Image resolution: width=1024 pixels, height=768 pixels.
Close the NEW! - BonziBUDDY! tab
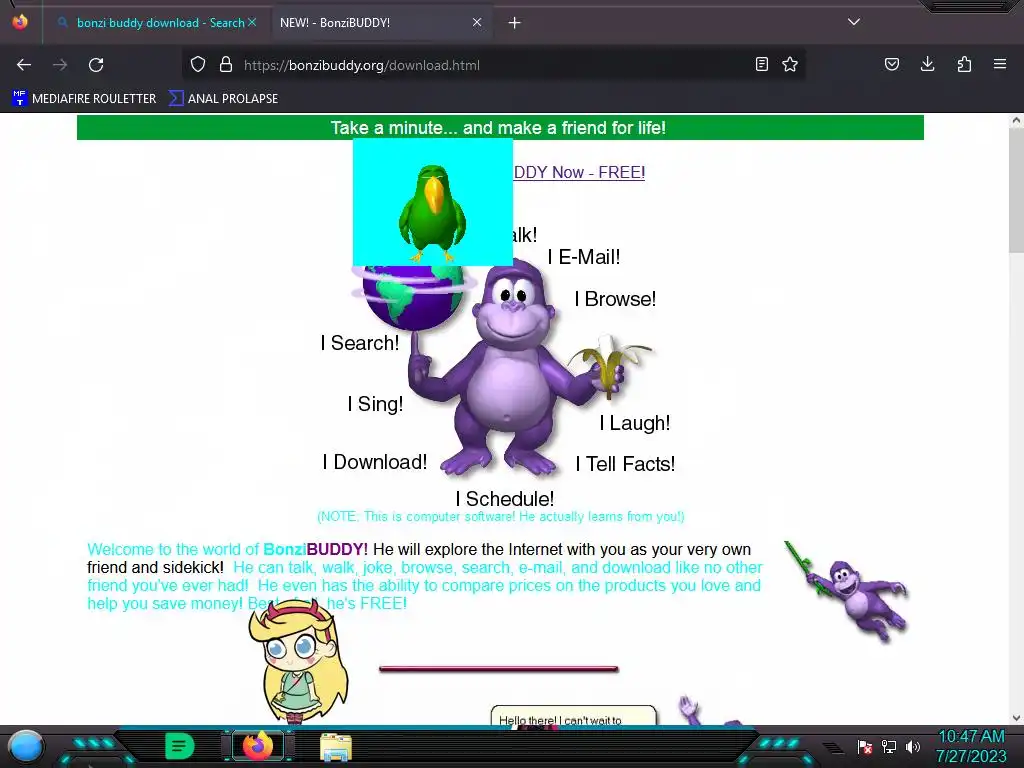click(477, 22)
